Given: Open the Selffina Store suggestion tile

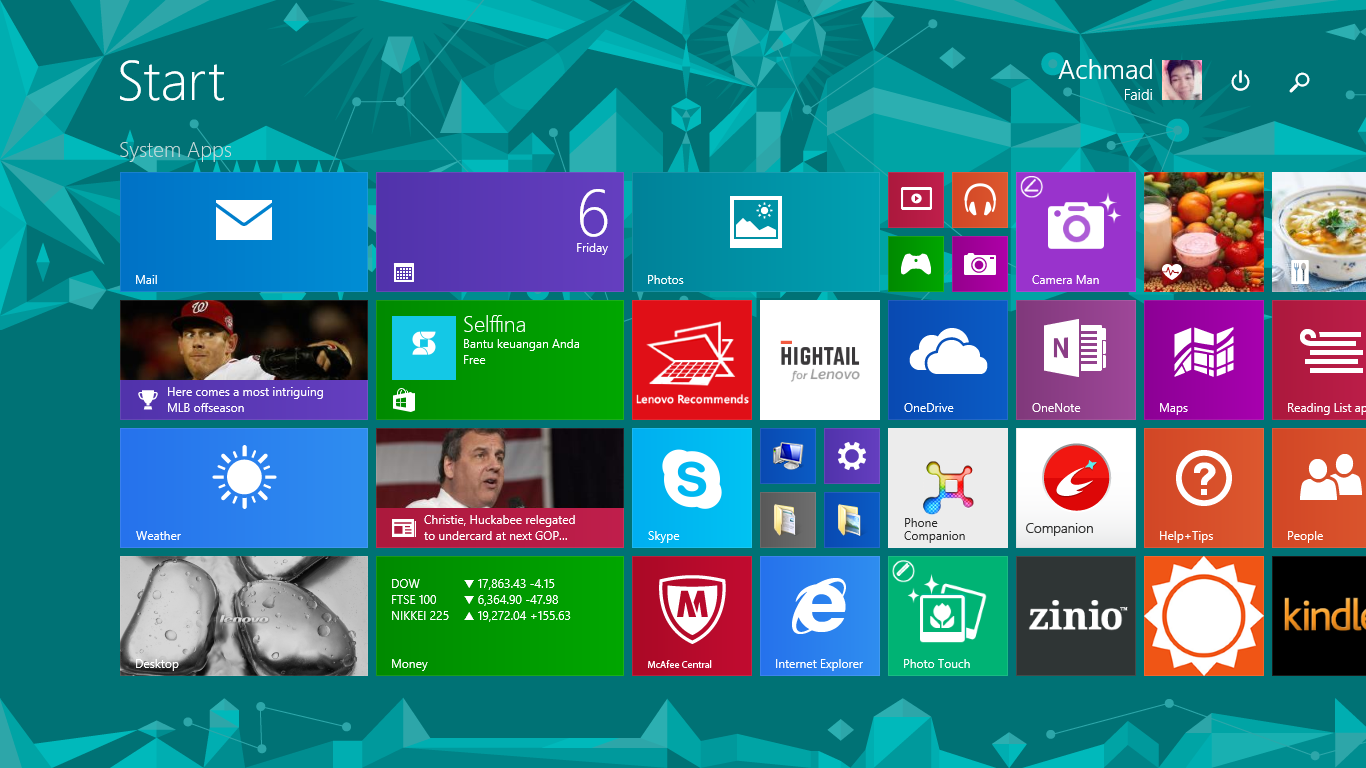Looking at the screenshot, I should coord(500,360).
